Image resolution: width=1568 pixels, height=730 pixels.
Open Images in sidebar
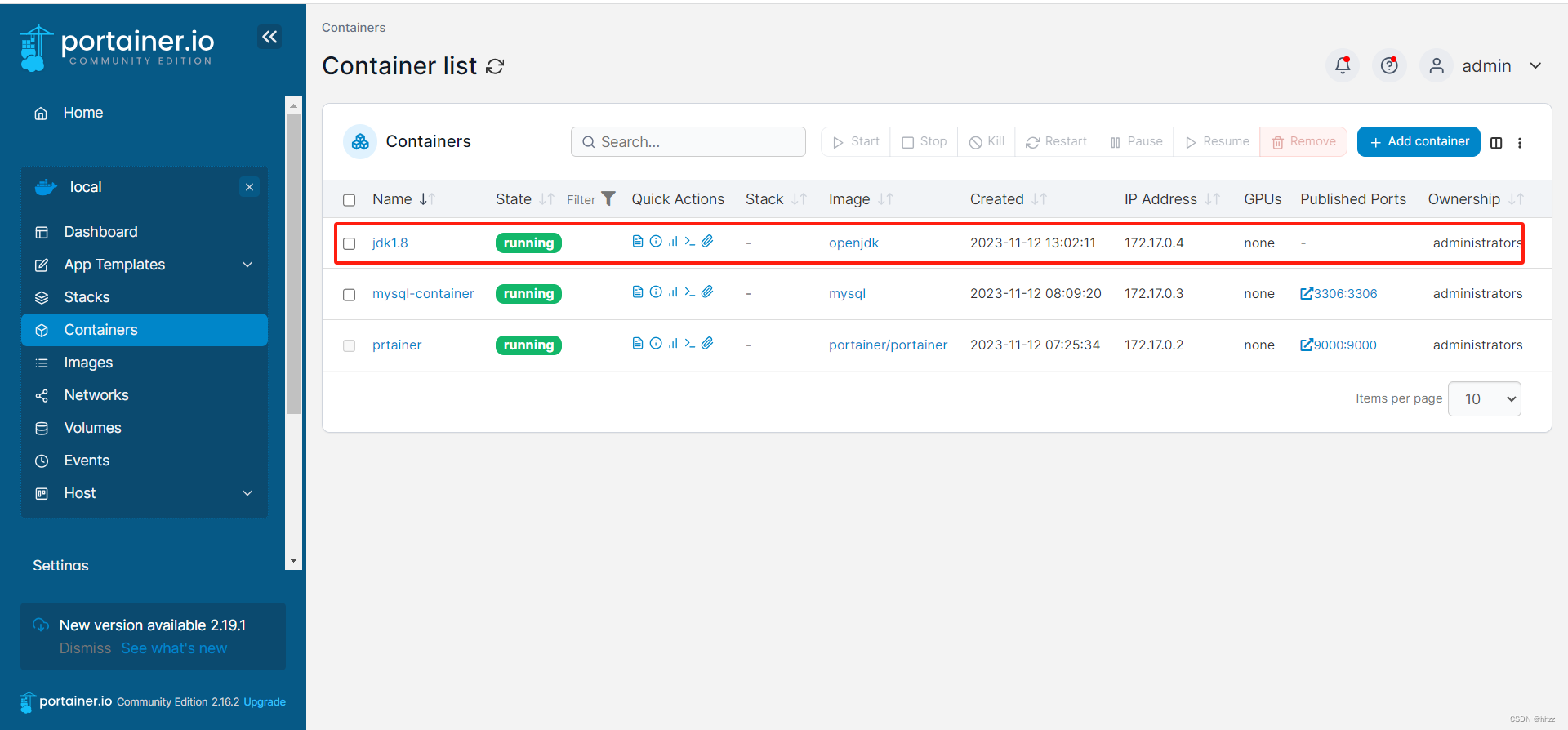tap(144, 363)
